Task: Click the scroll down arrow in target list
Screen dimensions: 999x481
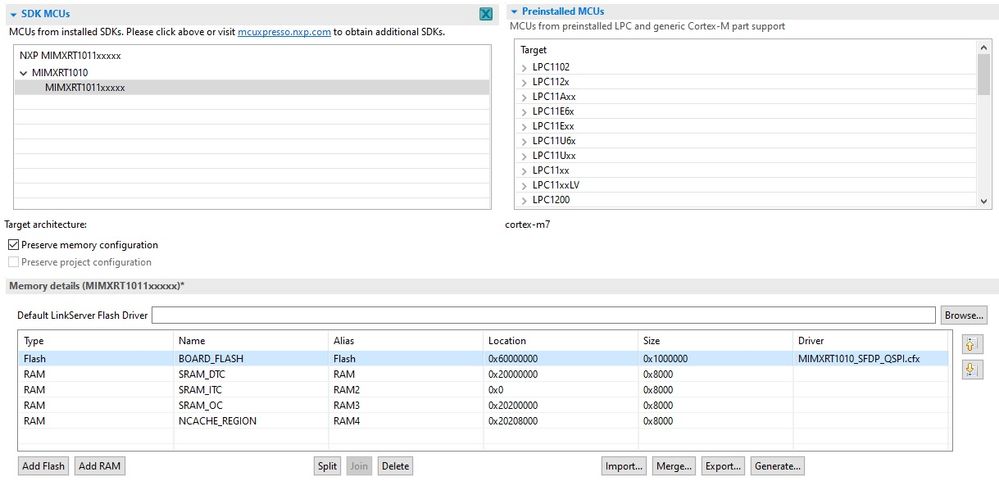Action: tap(983, 201)
